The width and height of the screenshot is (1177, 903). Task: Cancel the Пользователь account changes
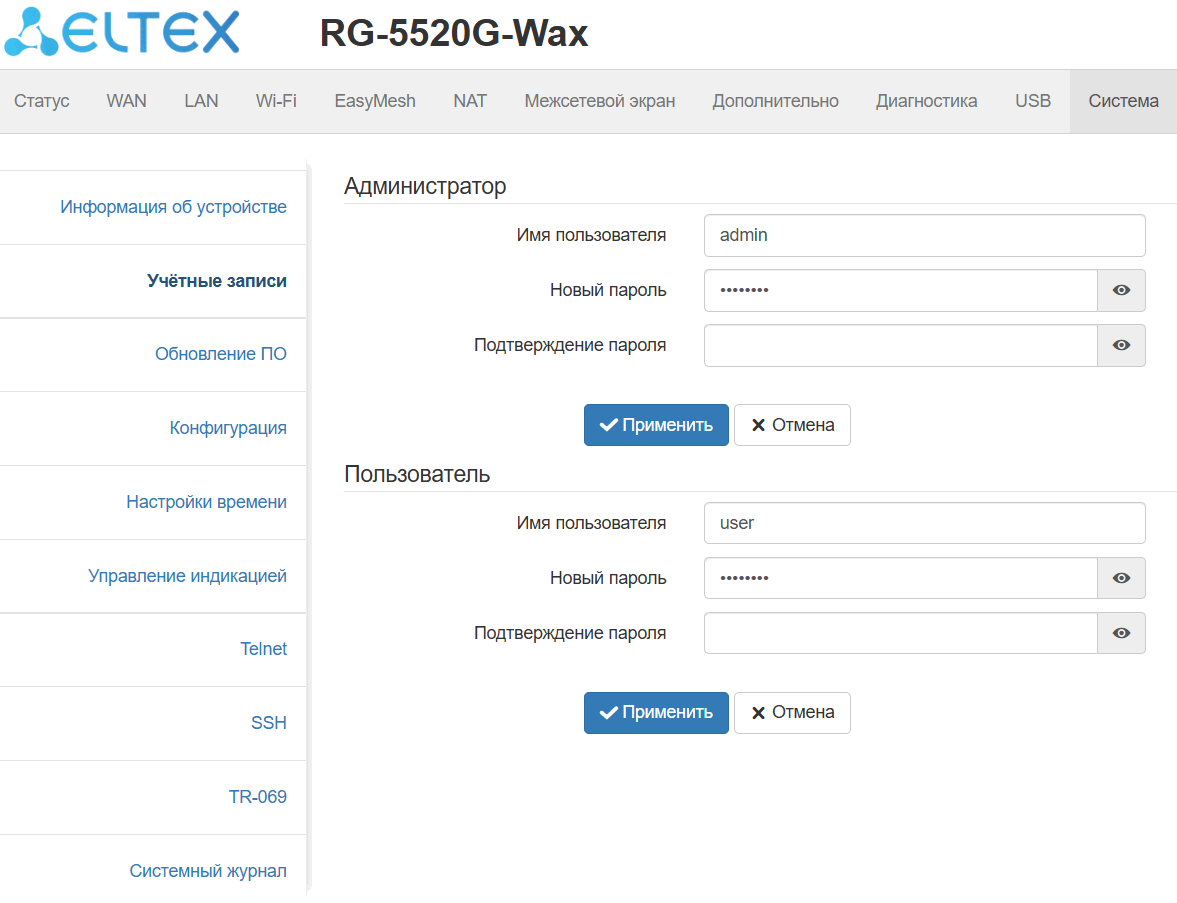point(792,712)
